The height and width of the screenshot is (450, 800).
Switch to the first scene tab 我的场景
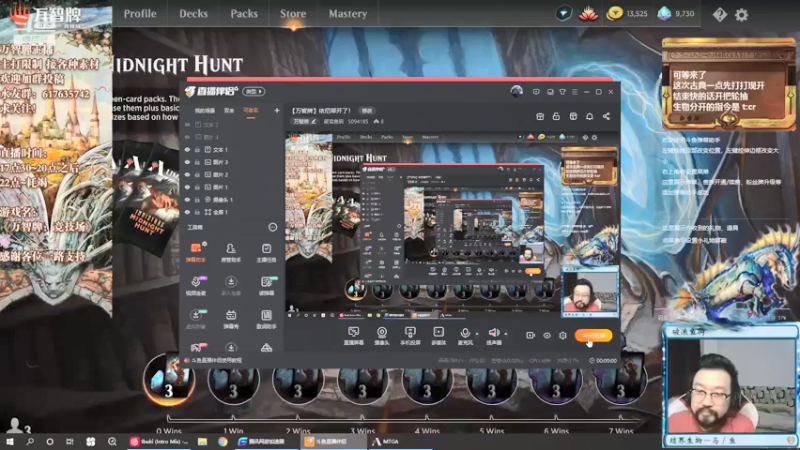coord(205,111)
